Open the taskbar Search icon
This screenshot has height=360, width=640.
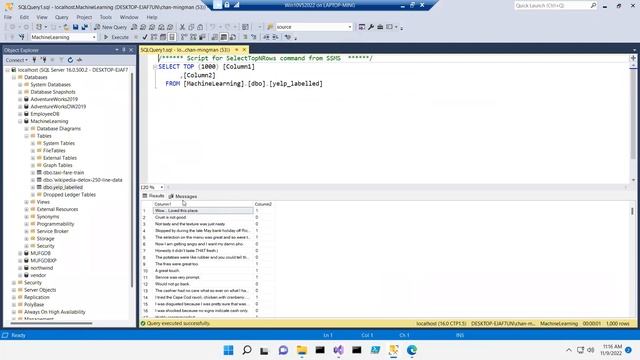[x=247, y=350]
